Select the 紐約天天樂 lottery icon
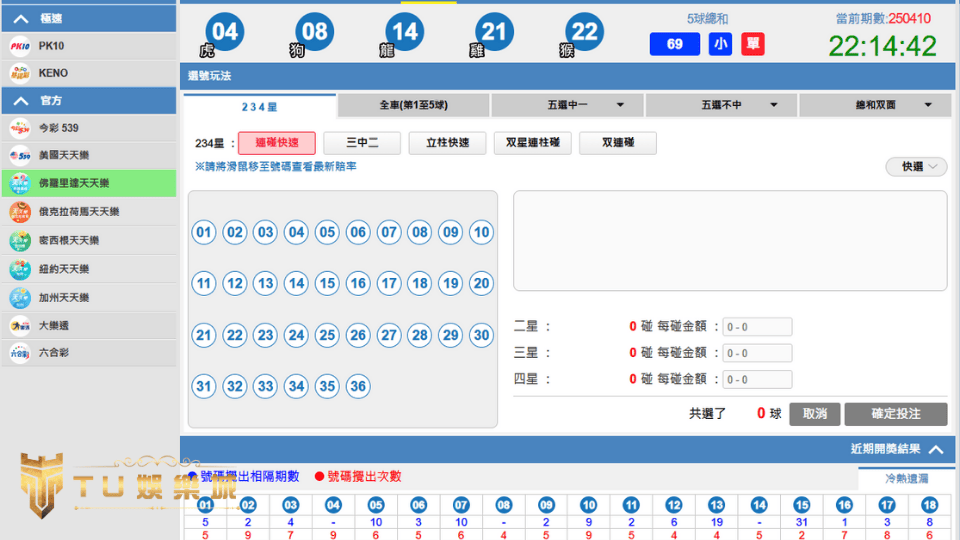This screenshot has width=960, height=540. point(20,269)
